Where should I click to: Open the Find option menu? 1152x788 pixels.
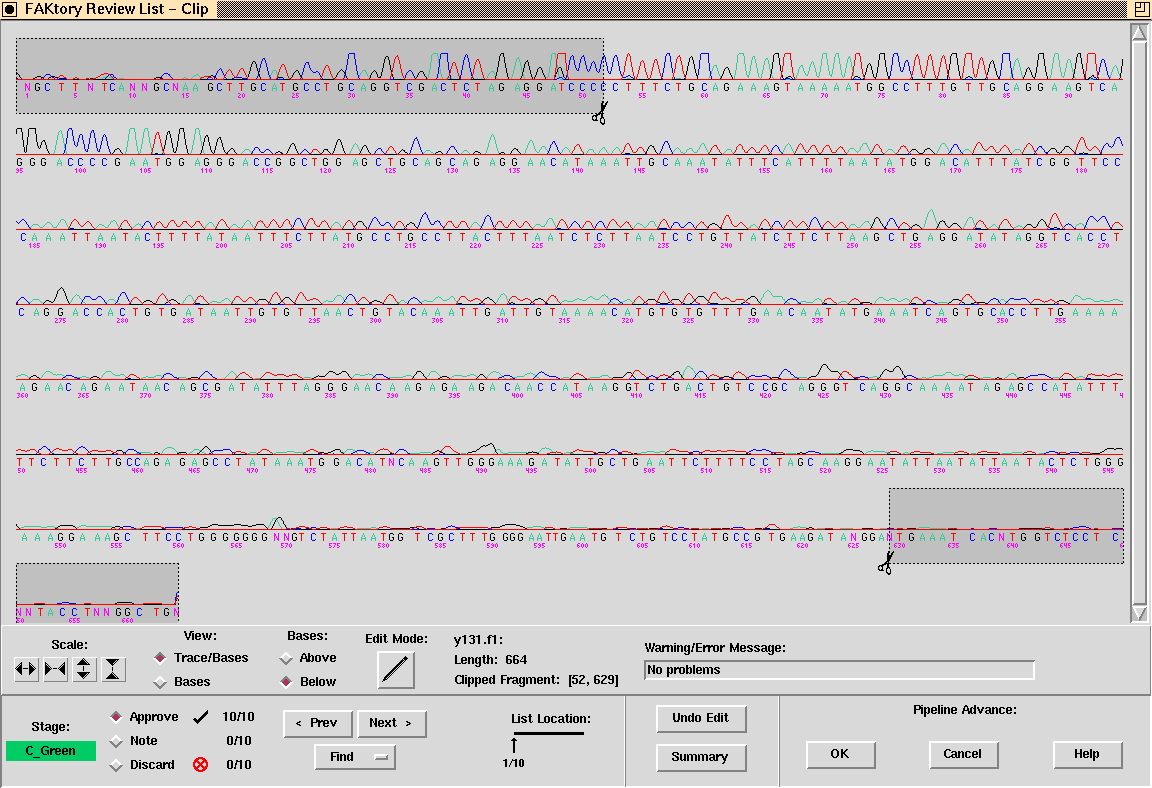coord(355,756)
